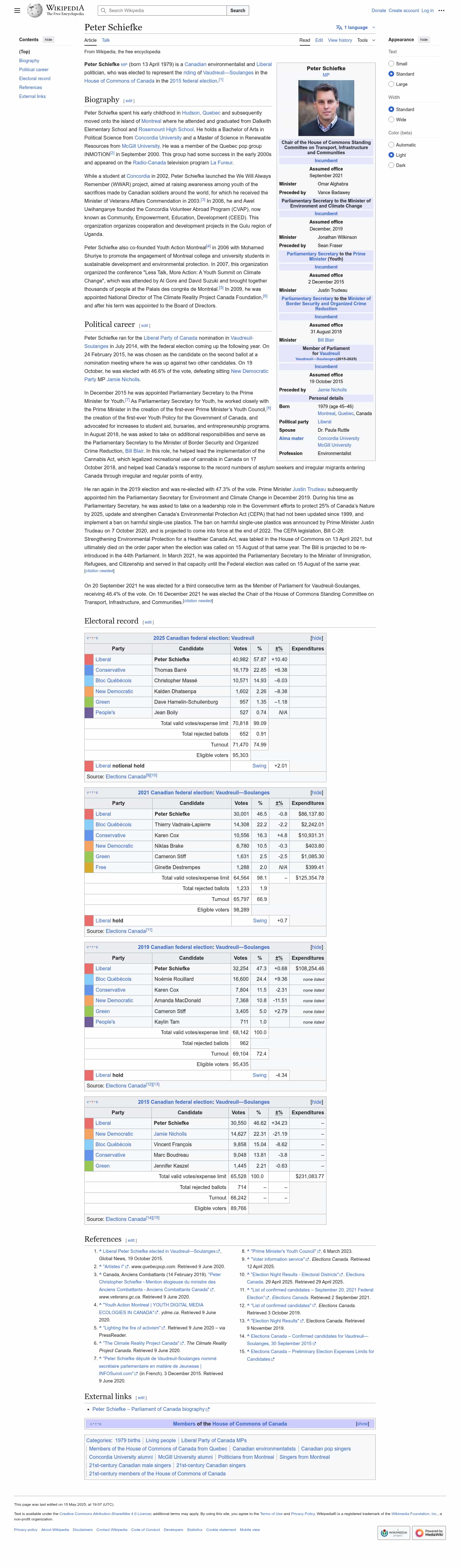Enable the Dark color mode
This screenshot has width=460, height=1568.
click(x=391, y=165)
